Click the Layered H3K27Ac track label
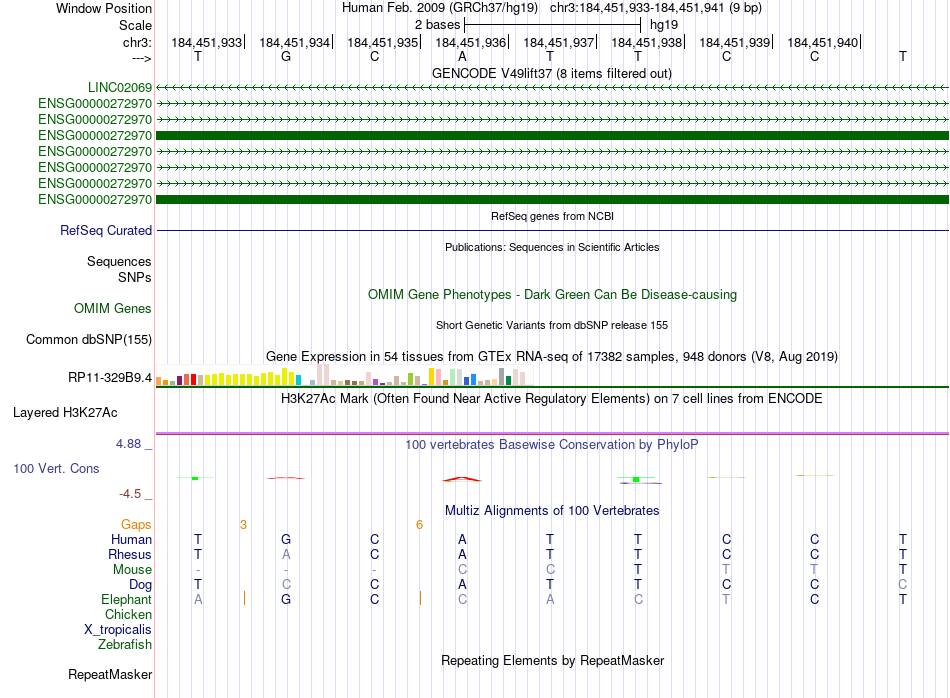This screenshot has width=950, height=698. (x=65, y=413)
